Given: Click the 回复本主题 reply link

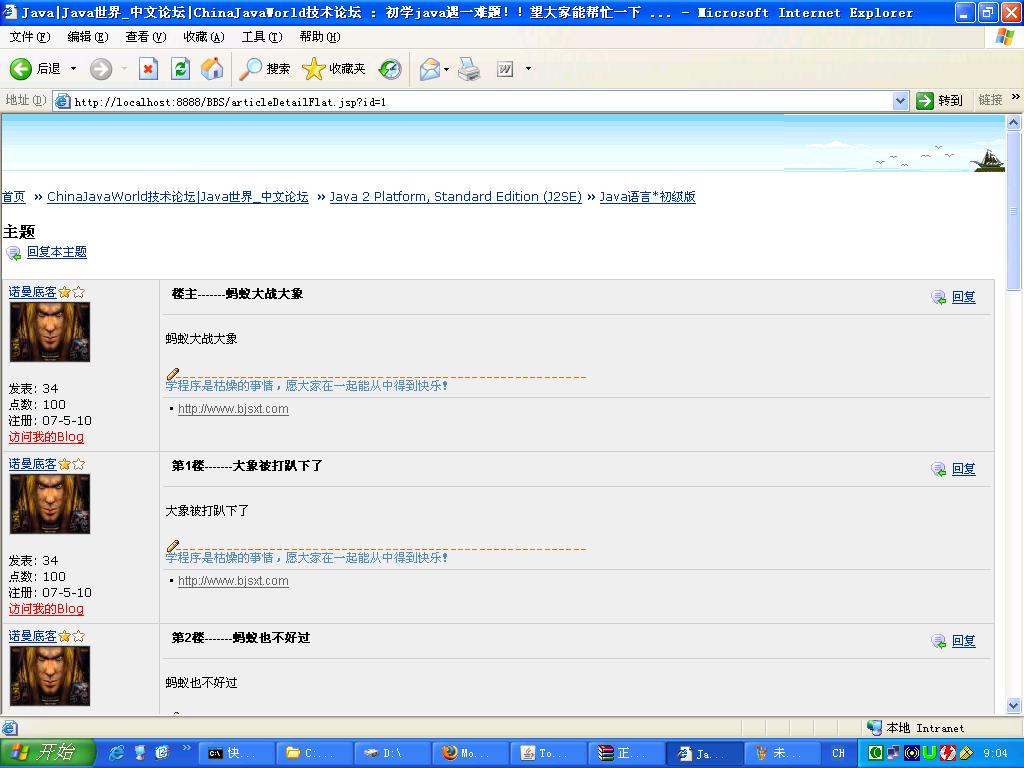Looking at the screenshot, I should (x=56, y=252).
